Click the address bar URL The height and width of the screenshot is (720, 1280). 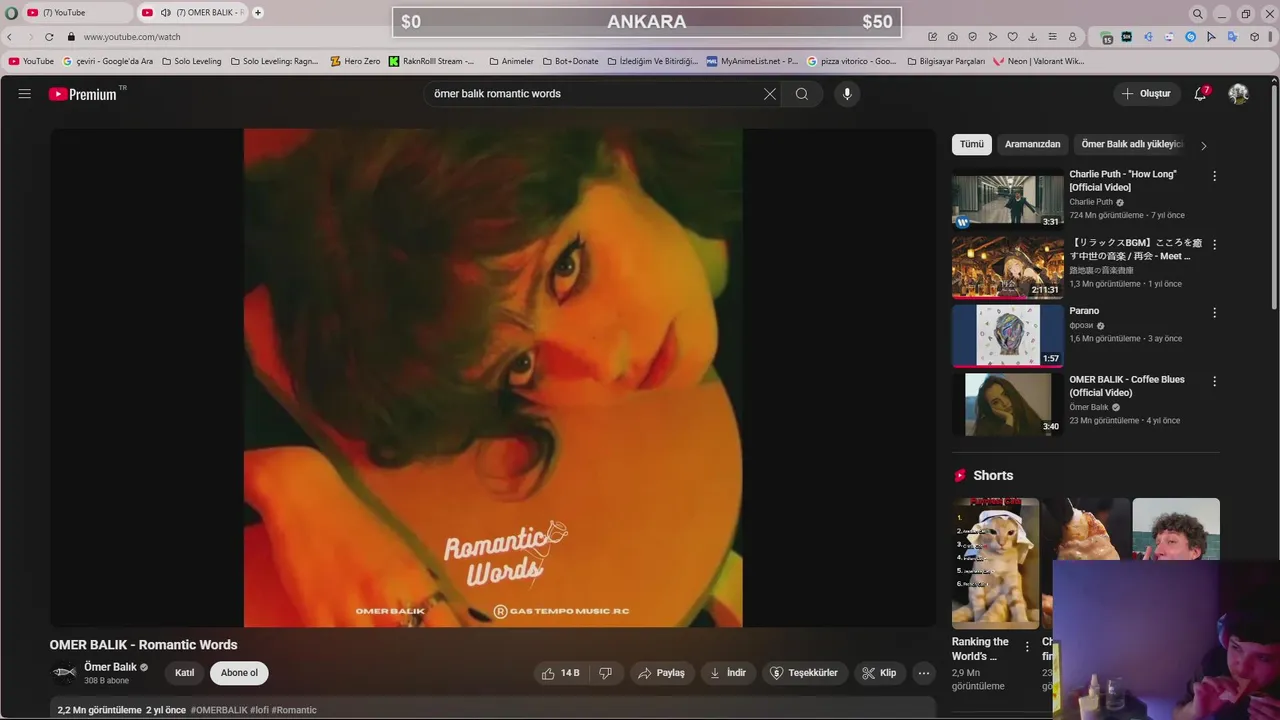tap(132, 37)
